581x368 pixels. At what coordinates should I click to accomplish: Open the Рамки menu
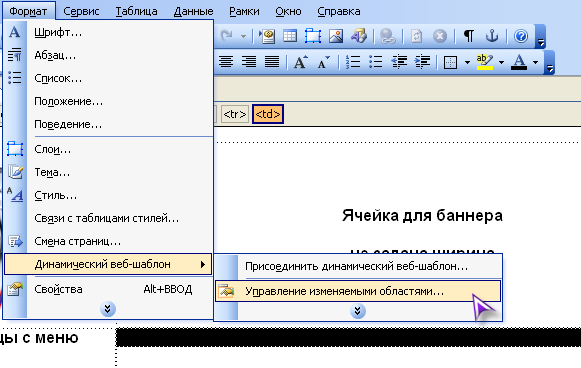click(x=244, y=11)
